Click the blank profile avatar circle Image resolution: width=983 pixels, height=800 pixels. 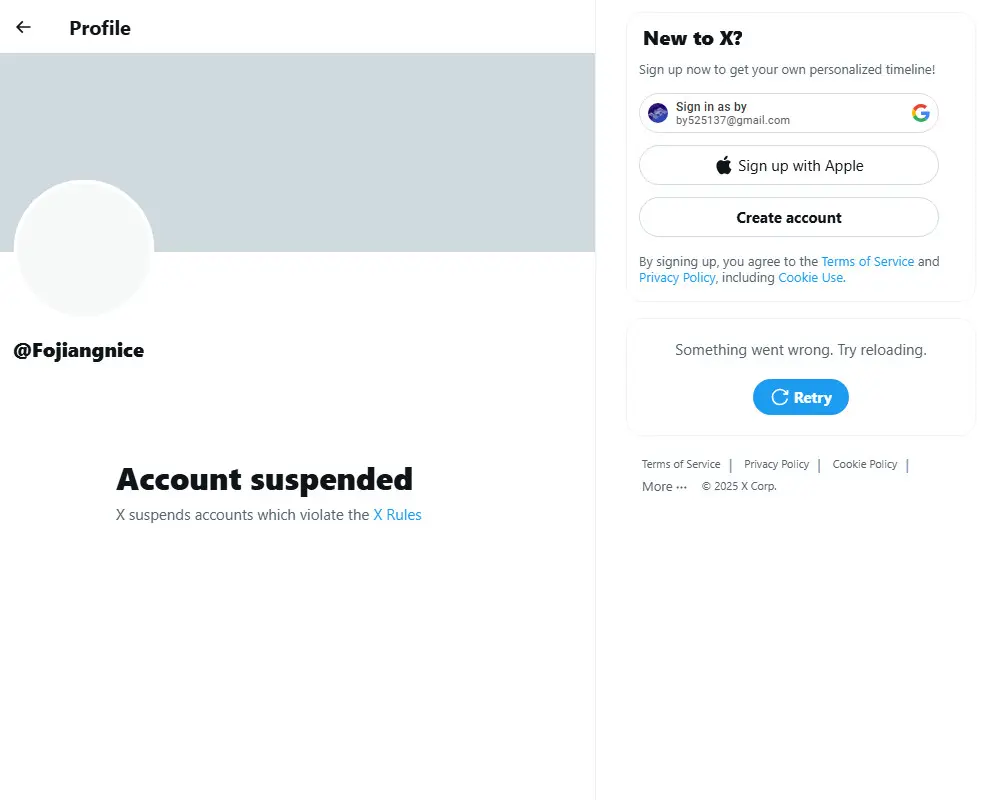tap(84, 248)
